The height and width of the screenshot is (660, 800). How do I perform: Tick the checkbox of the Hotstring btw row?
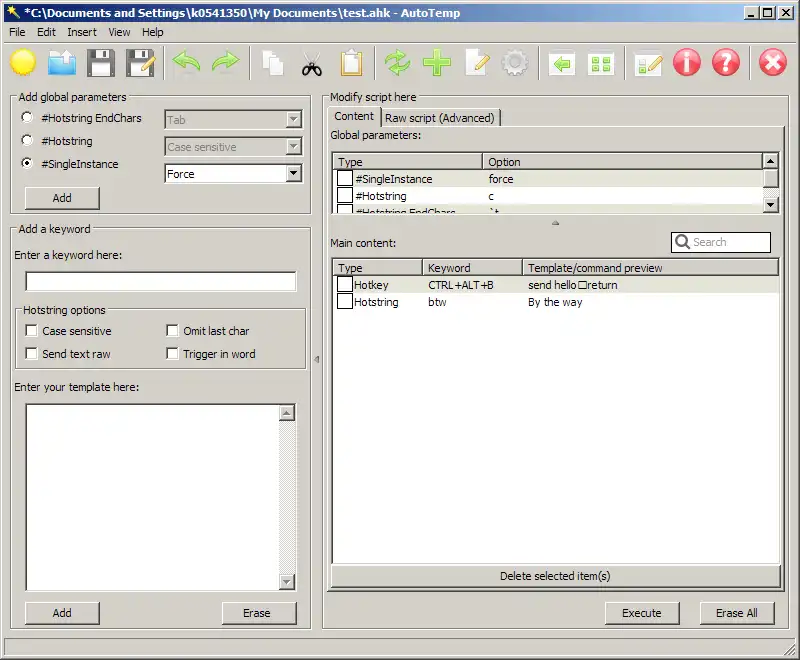coord(345,301)
